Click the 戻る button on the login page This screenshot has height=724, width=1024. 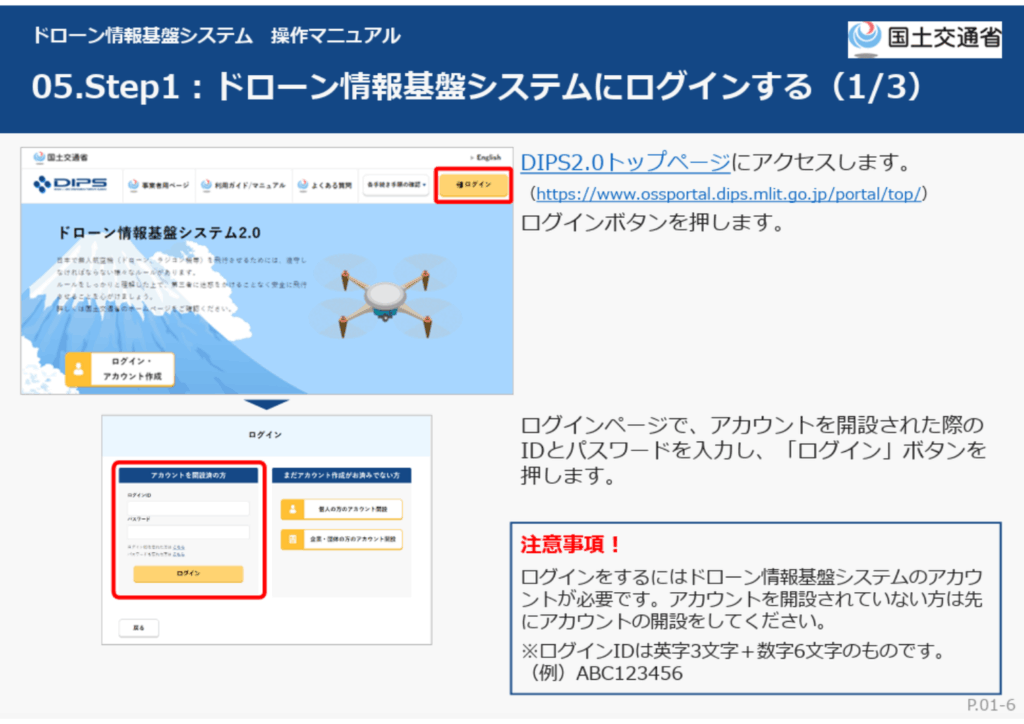pos(139,628)
